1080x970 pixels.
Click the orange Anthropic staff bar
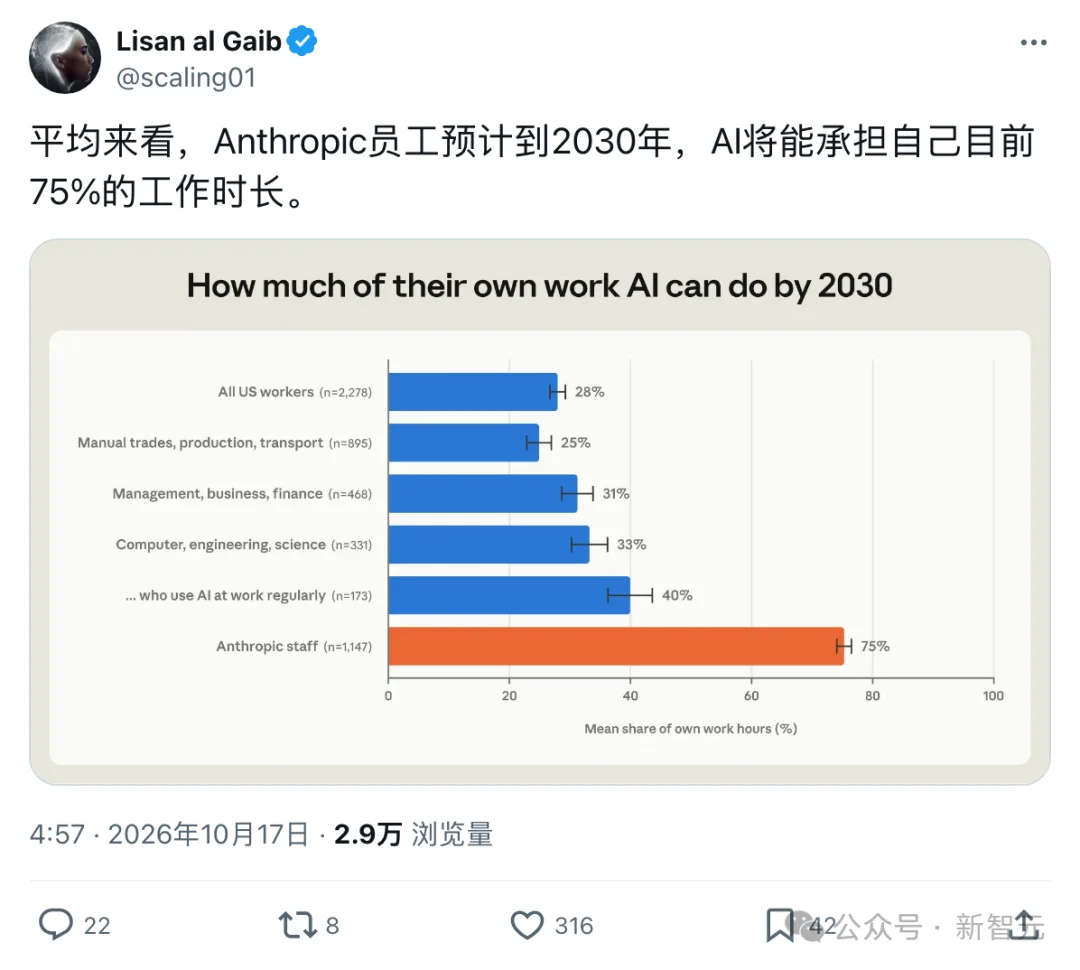[616, 646]
